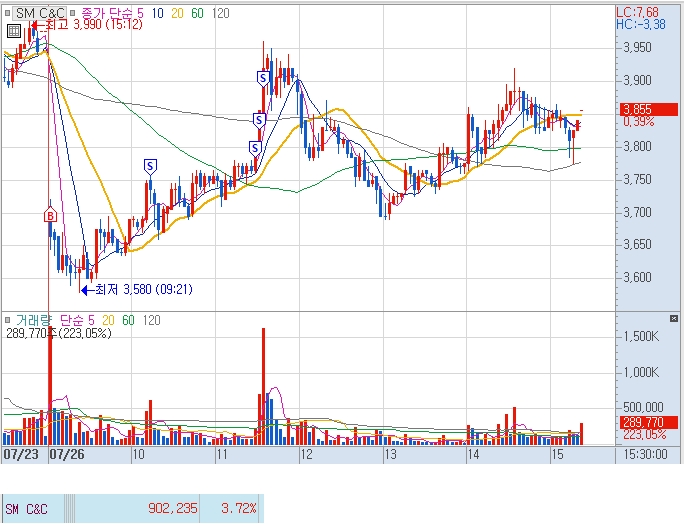Click the price chart's 120 moving average label
Viewport: 684px width, 524px height.
[221, 14]
